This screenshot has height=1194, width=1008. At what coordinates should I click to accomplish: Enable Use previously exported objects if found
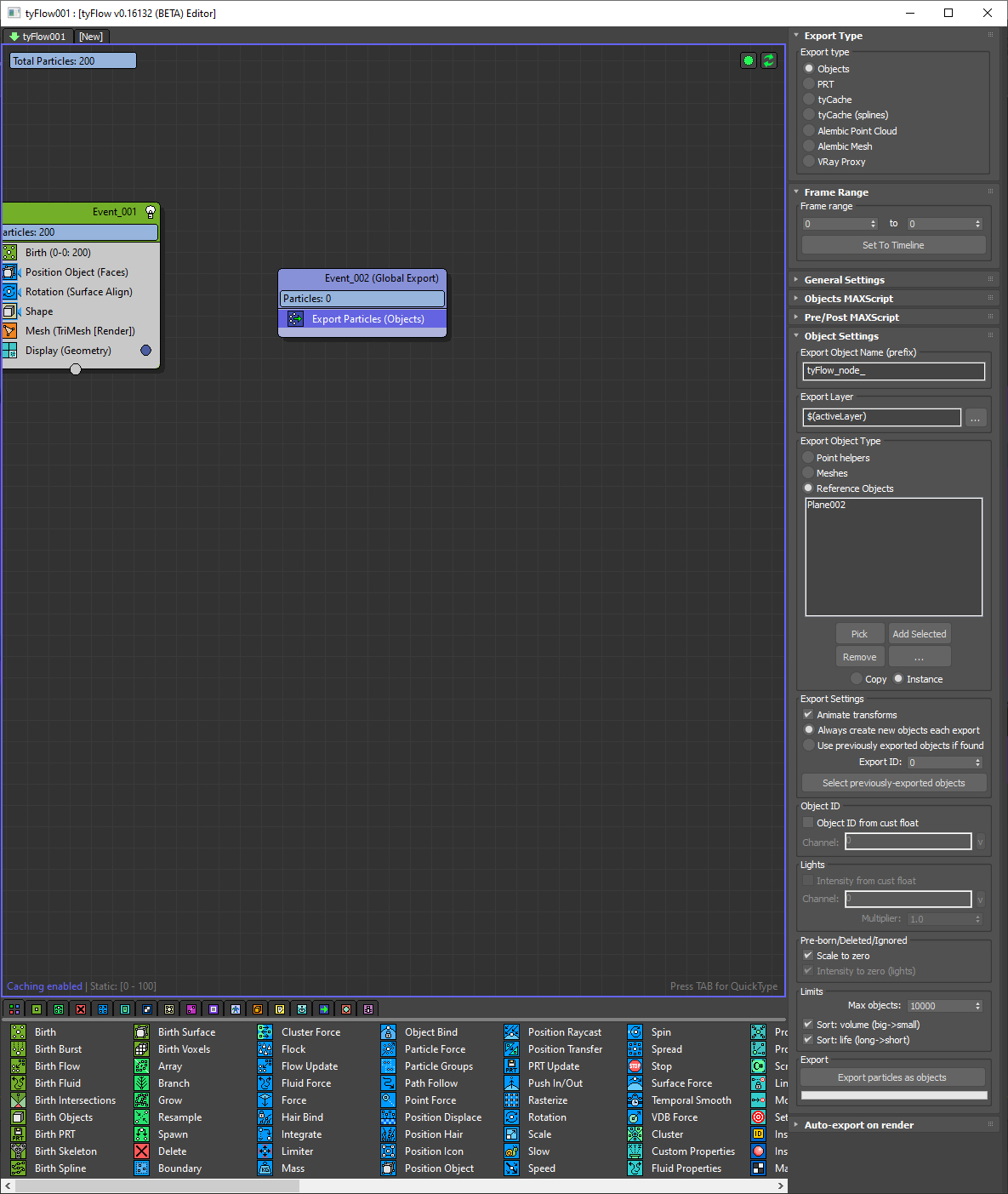point(809,746)
